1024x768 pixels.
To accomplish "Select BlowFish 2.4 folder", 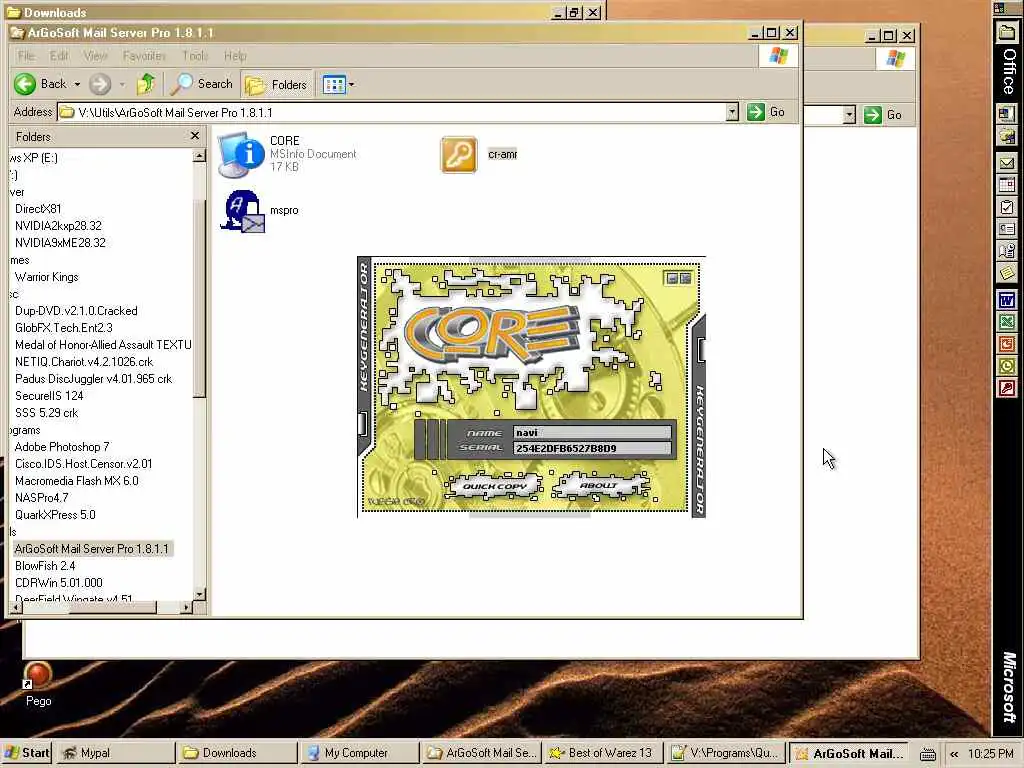I will click(44, 566).
